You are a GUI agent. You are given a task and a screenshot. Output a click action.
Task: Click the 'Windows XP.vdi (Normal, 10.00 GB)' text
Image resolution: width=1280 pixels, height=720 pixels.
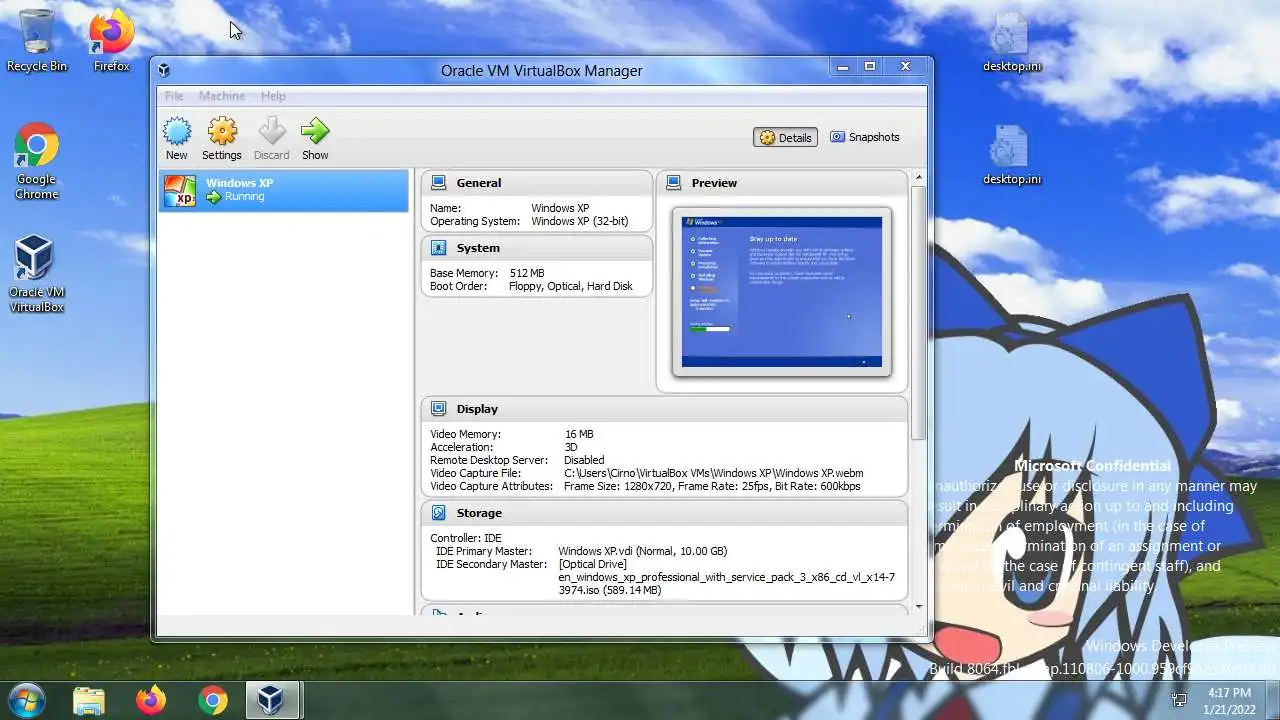[x=643, y=551]
